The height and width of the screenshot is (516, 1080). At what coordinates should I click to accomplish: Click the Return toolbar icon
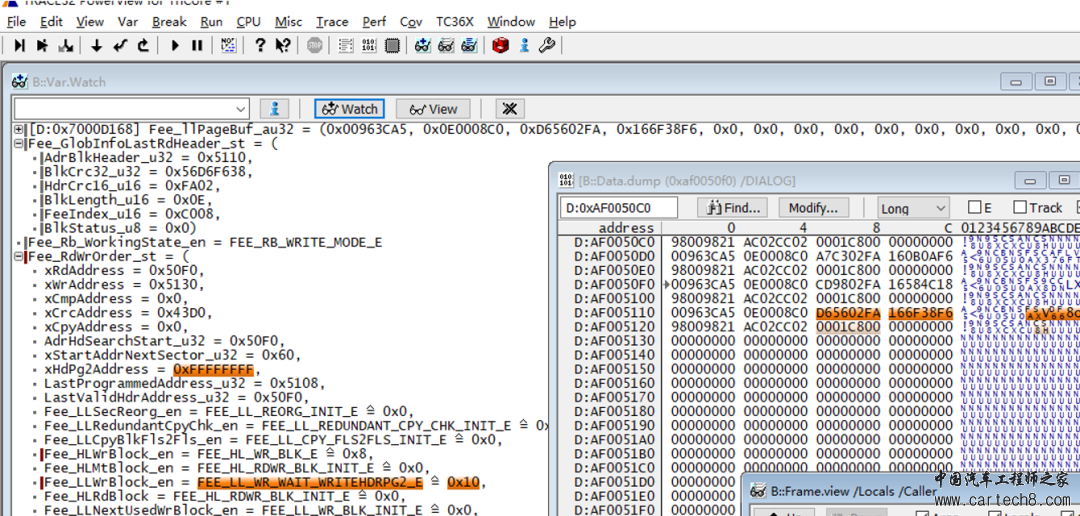[x=120, y=45]
